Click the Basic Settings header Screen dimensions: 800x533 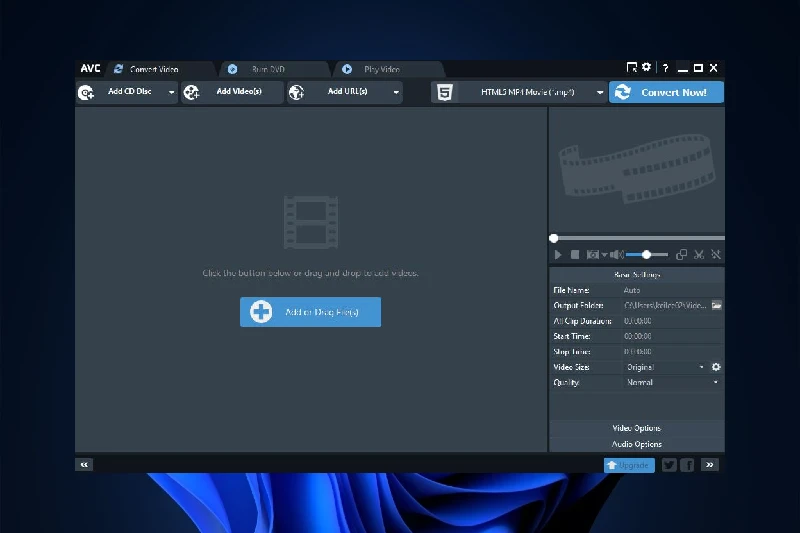[637, 274]
